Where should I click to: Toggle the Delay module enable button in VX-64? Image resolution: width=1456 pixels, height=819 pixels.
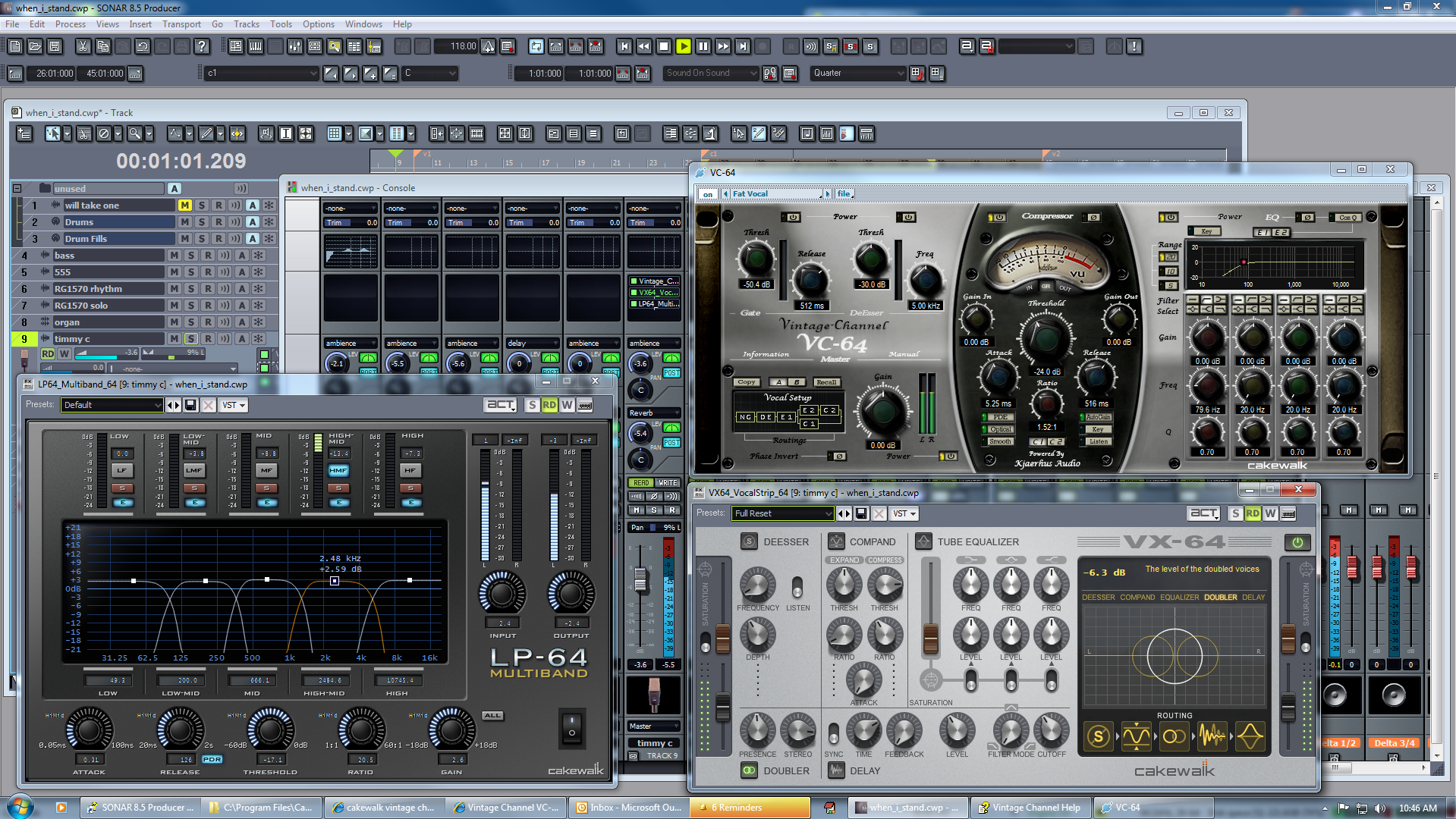836,770
